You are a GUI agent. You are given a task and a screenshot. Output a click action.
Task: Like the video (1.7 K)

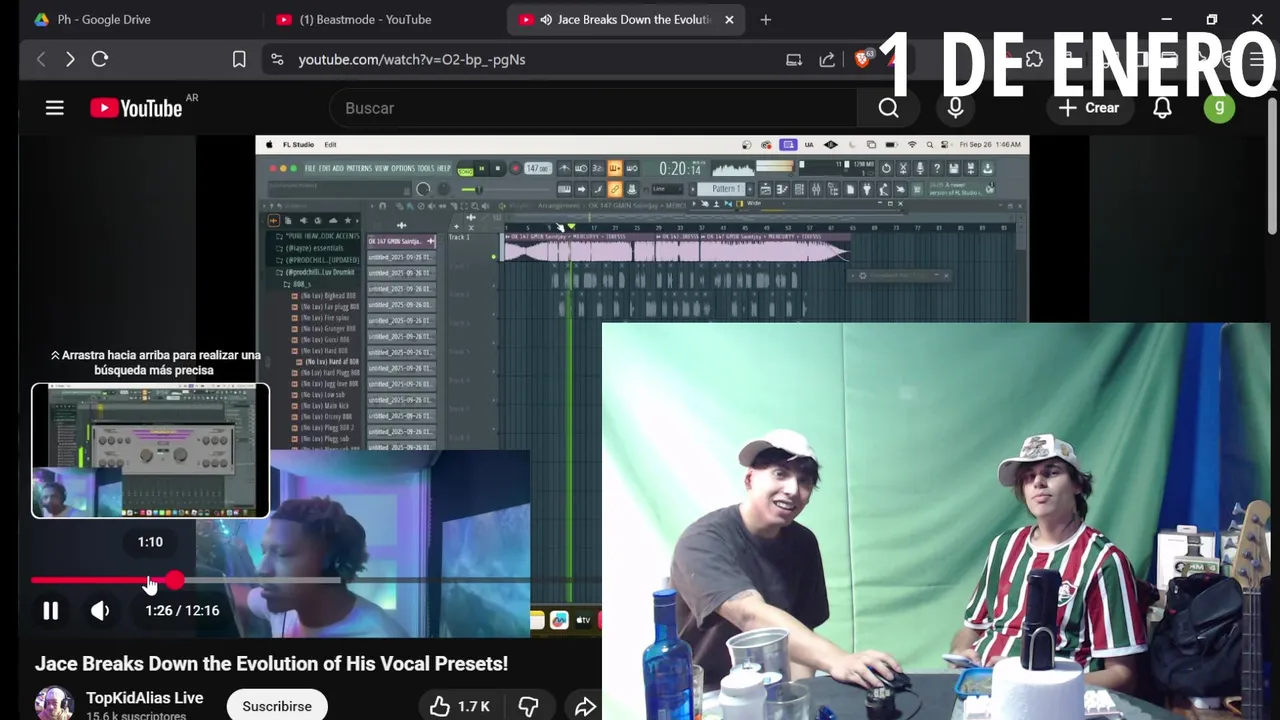pyautogui.click(x=459, y=706)
